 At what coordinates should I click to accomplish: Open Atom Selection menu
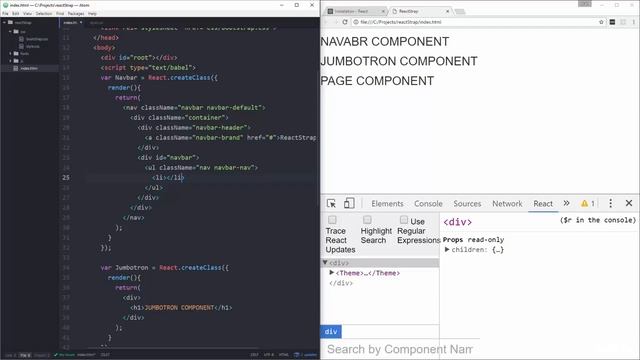coord(44,13)
